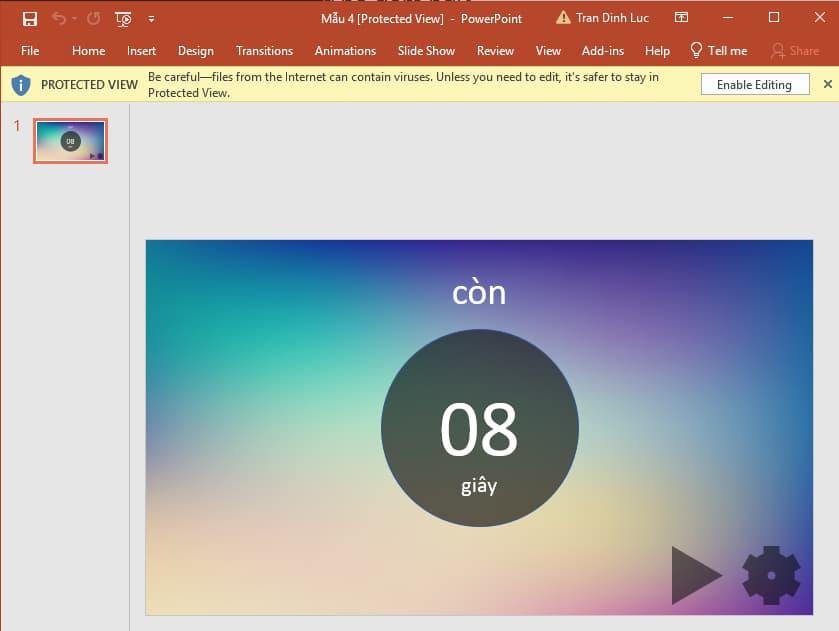Image resolution: width=839 pixels, height=631 pixels.
Task: Undo the last action
Action: pyautogui.click(x=58, y=17)
